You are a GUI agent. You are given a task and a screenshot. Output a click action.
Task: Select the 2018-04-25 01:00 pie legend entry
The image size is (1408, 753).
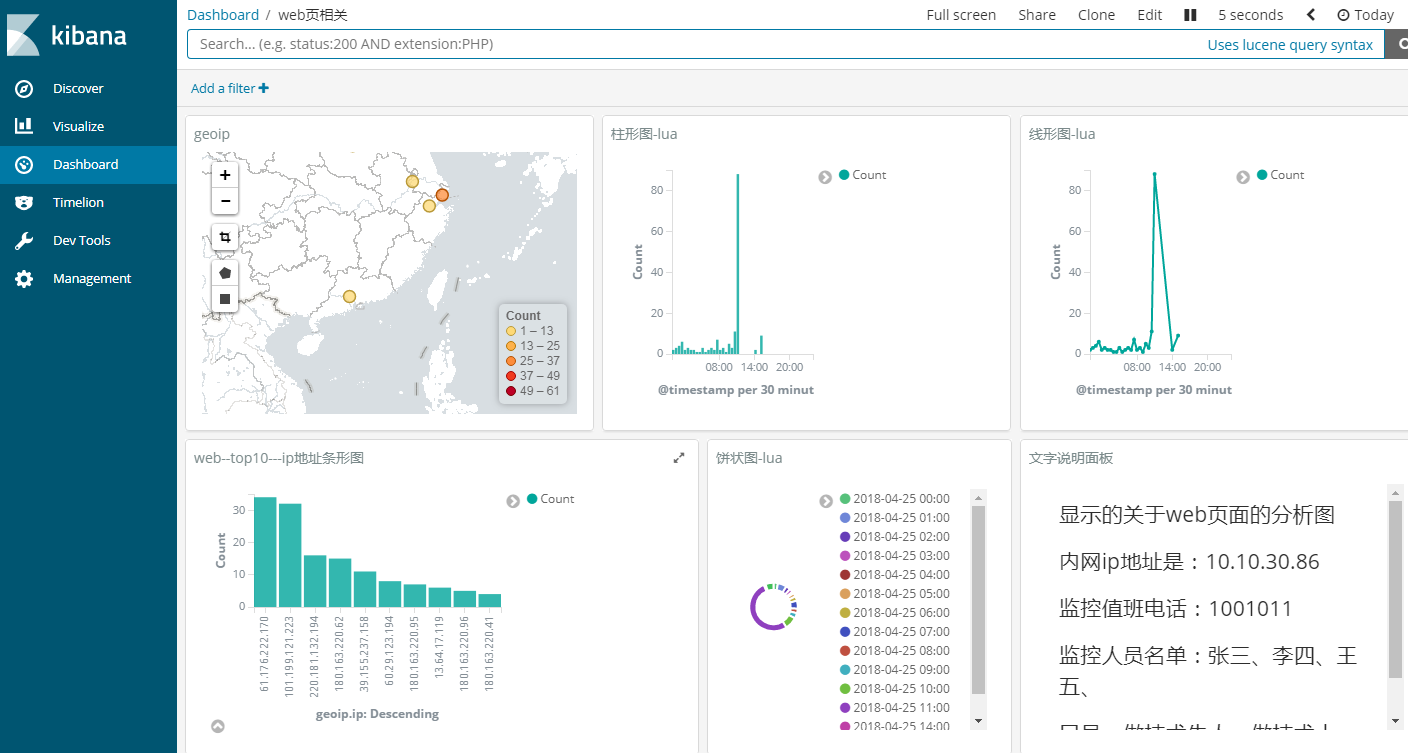tap(894, 518)
